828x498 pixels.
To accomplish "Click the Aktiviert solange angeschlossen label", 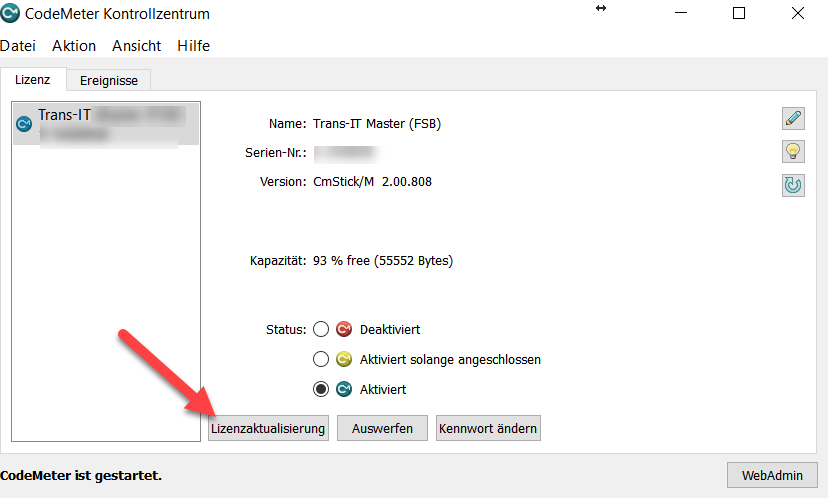I will click(450, 360).
